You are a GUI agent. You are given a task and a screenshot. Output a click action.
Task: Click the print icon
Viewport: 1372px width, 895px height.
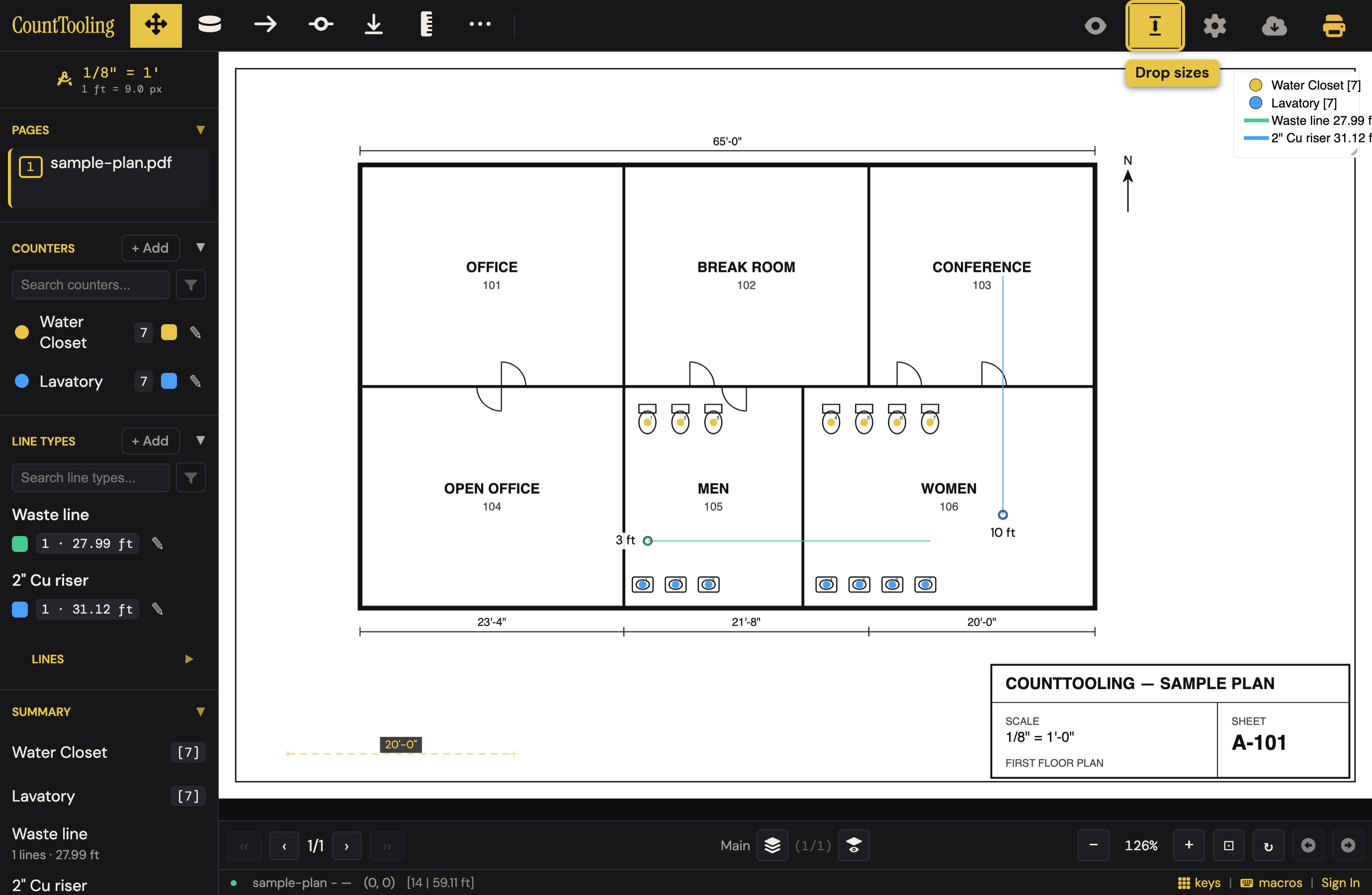(1333, 26)
